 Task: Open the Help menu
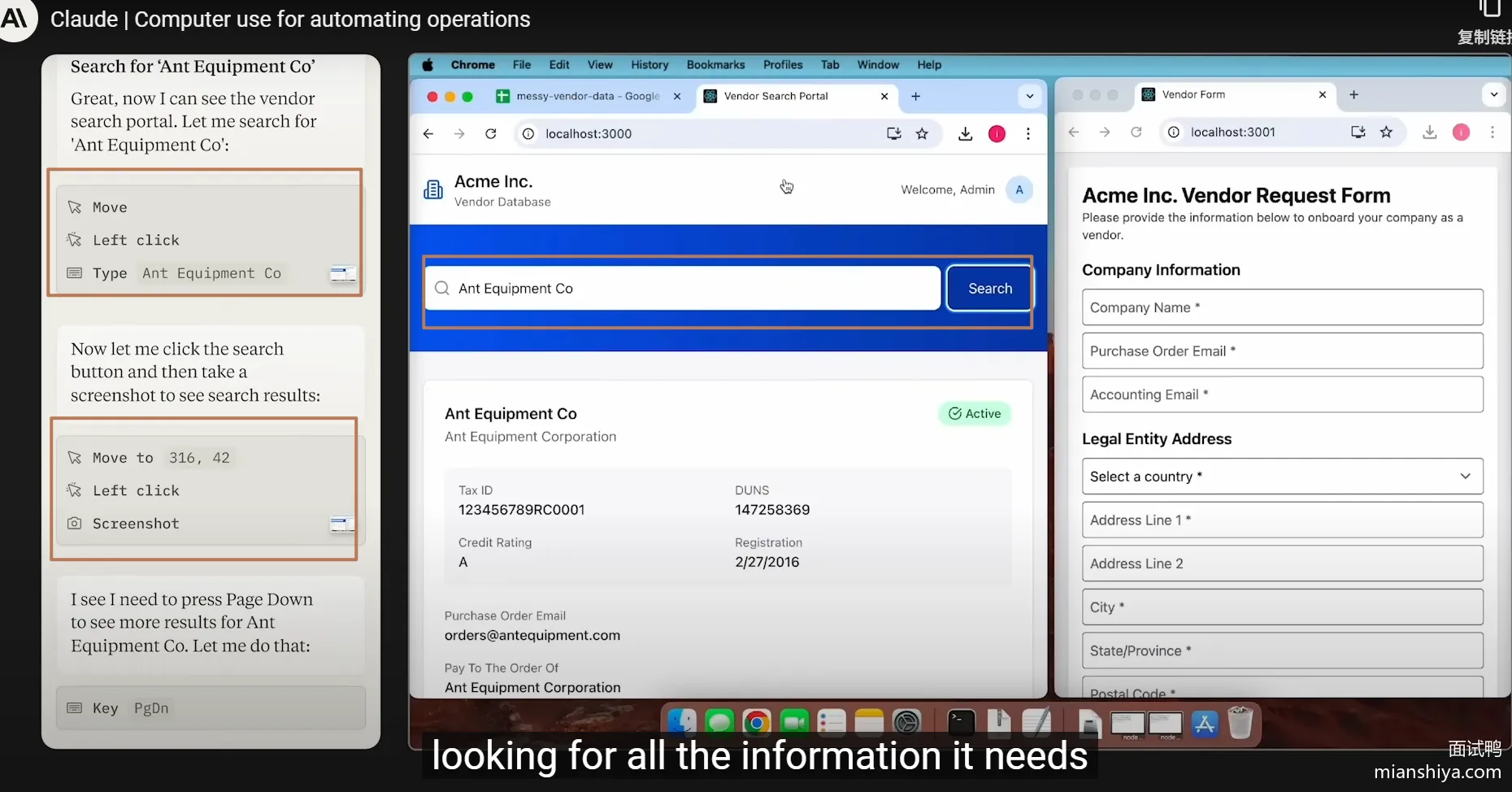pos(929,65)
